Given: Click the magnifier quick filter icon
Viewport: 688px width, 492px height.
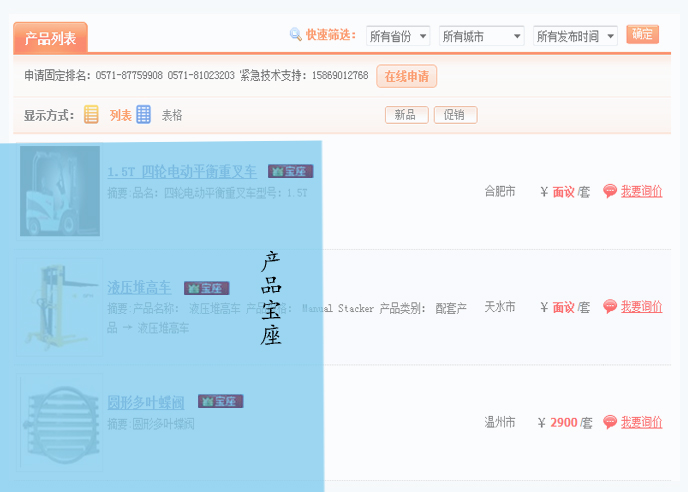Looking at the screenshot, I should pyautogui.click(x=295, y=35).
